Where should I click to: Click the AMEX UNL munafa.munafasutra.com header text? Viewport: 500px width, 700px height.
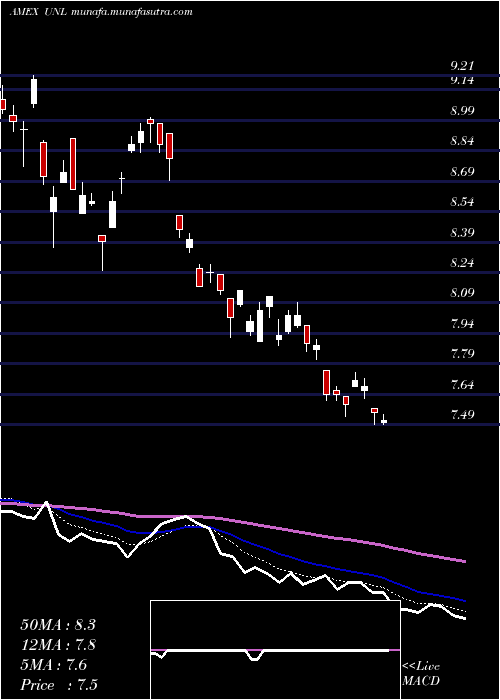point(101,12)
